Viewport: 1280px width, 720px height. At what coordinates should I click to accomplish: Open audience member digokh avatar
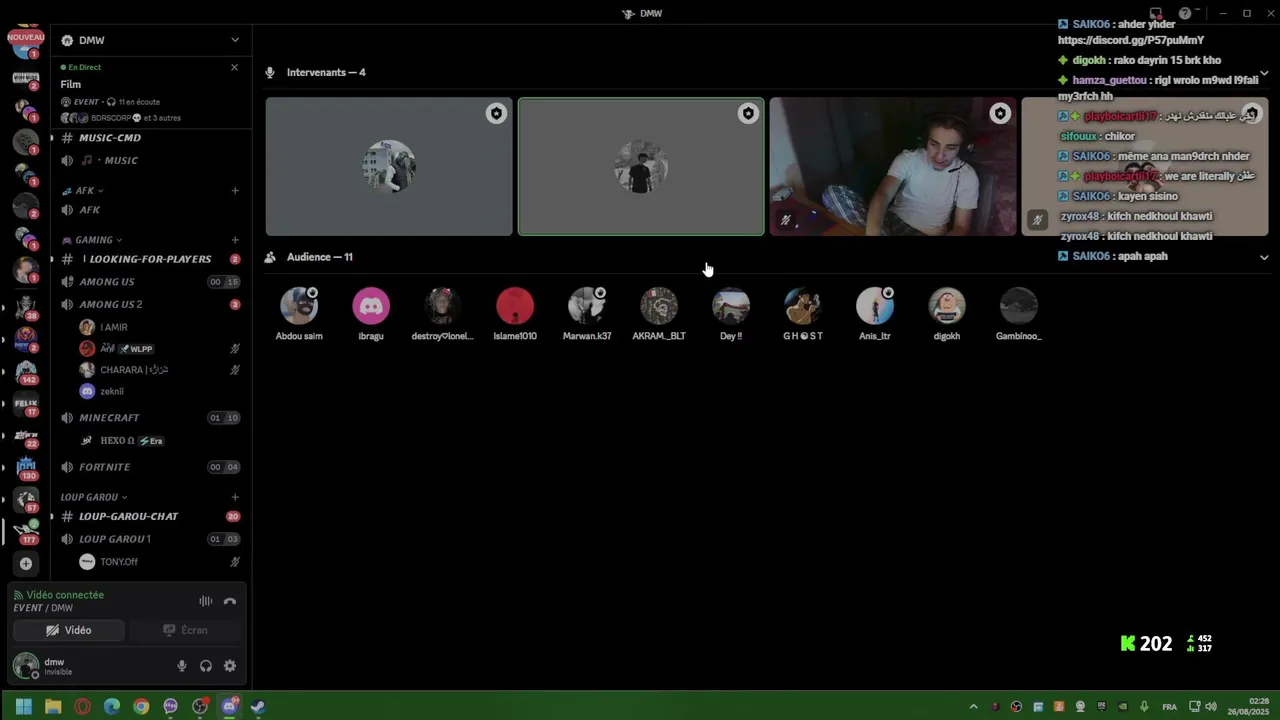(x=947, y=307)
